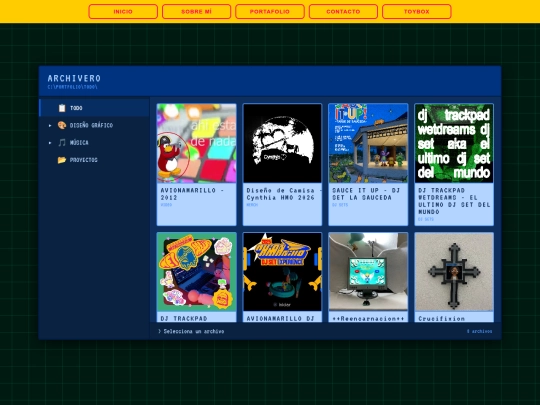Image resolution: width=540 pixels, height=405 pixels.
Task: Open the Sauce It Up poster thumbnail
Action: pos(368,143)
